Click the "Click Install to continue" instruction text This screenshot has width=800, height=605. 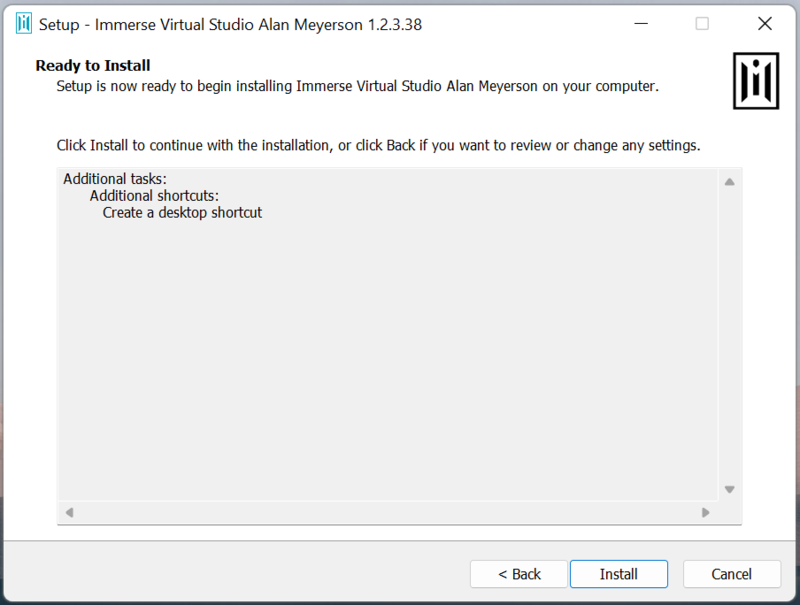(x=378, y=145)
